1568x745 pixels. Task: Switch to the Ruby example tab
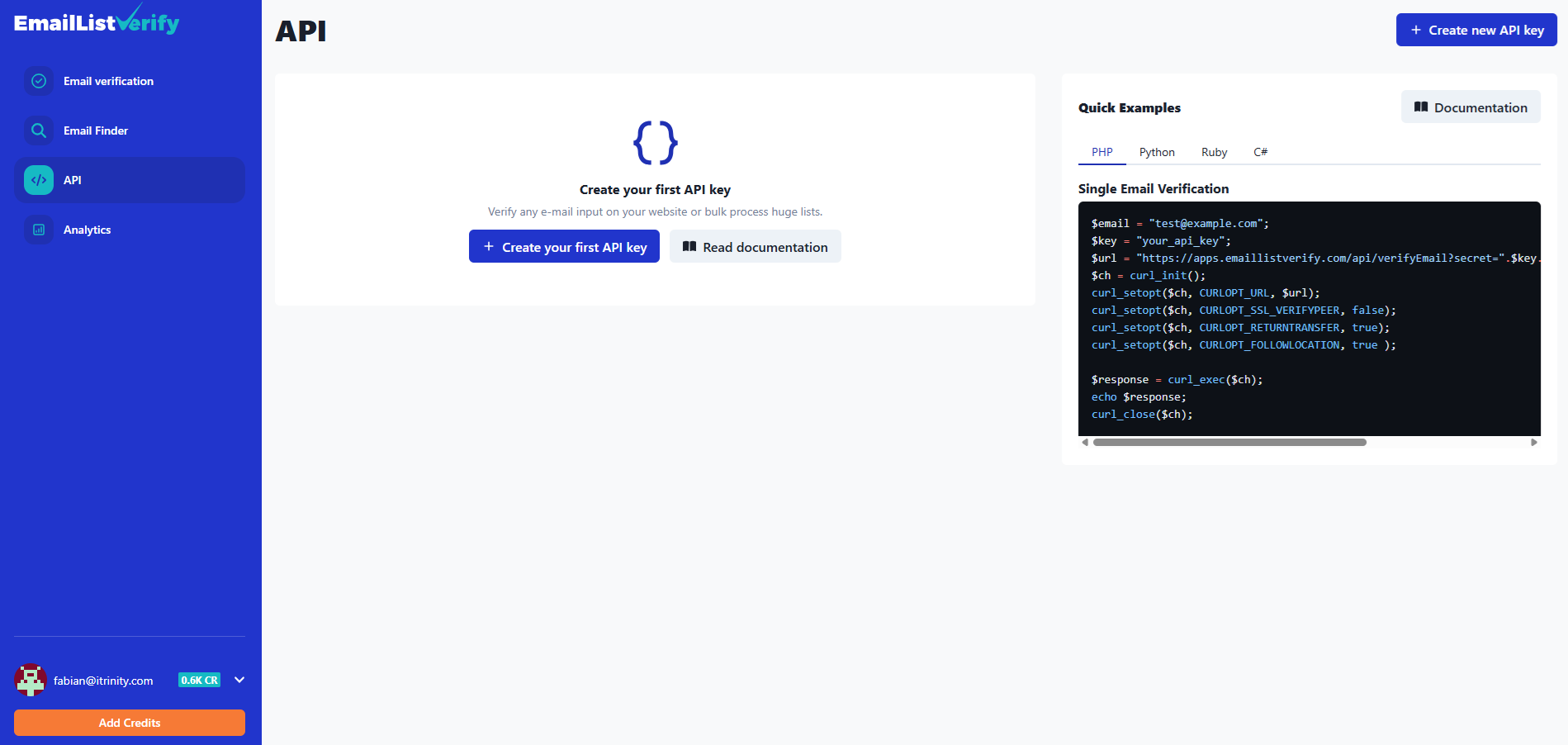click(x=1214, y=152)
